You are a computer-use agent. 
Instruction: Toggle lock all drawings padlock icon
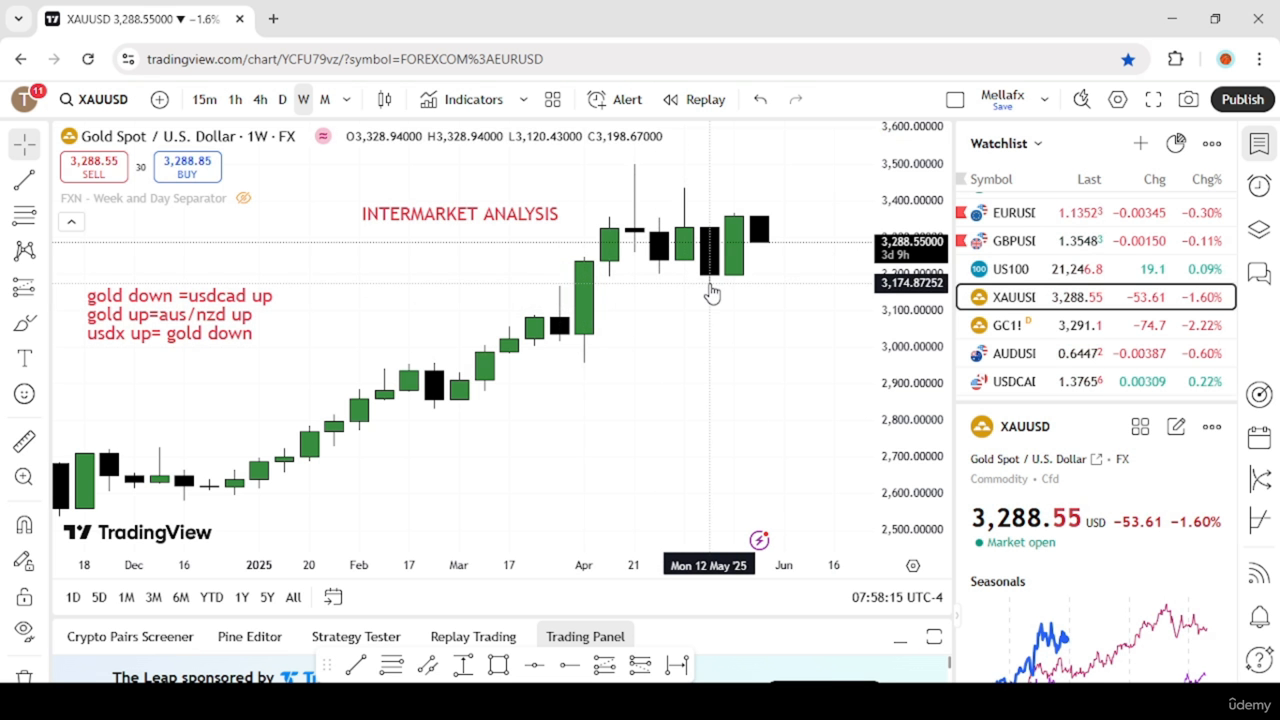(25, 596)
